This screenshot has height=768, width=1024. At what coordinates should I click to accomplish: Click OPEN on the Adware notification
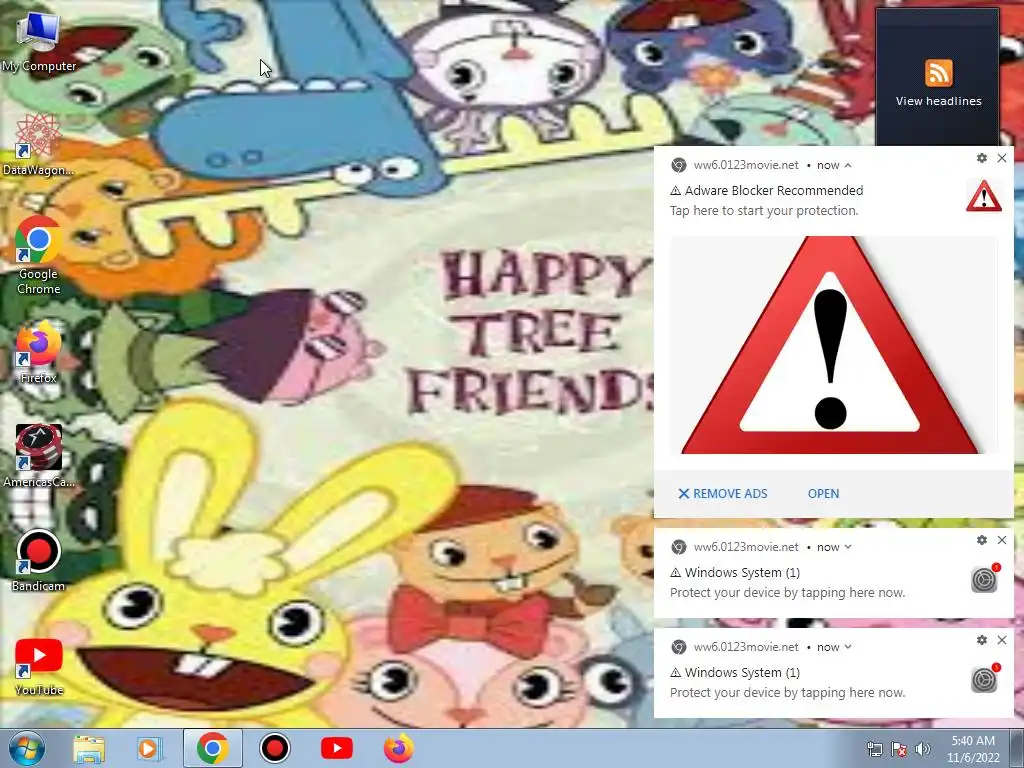tap(824, 494)
